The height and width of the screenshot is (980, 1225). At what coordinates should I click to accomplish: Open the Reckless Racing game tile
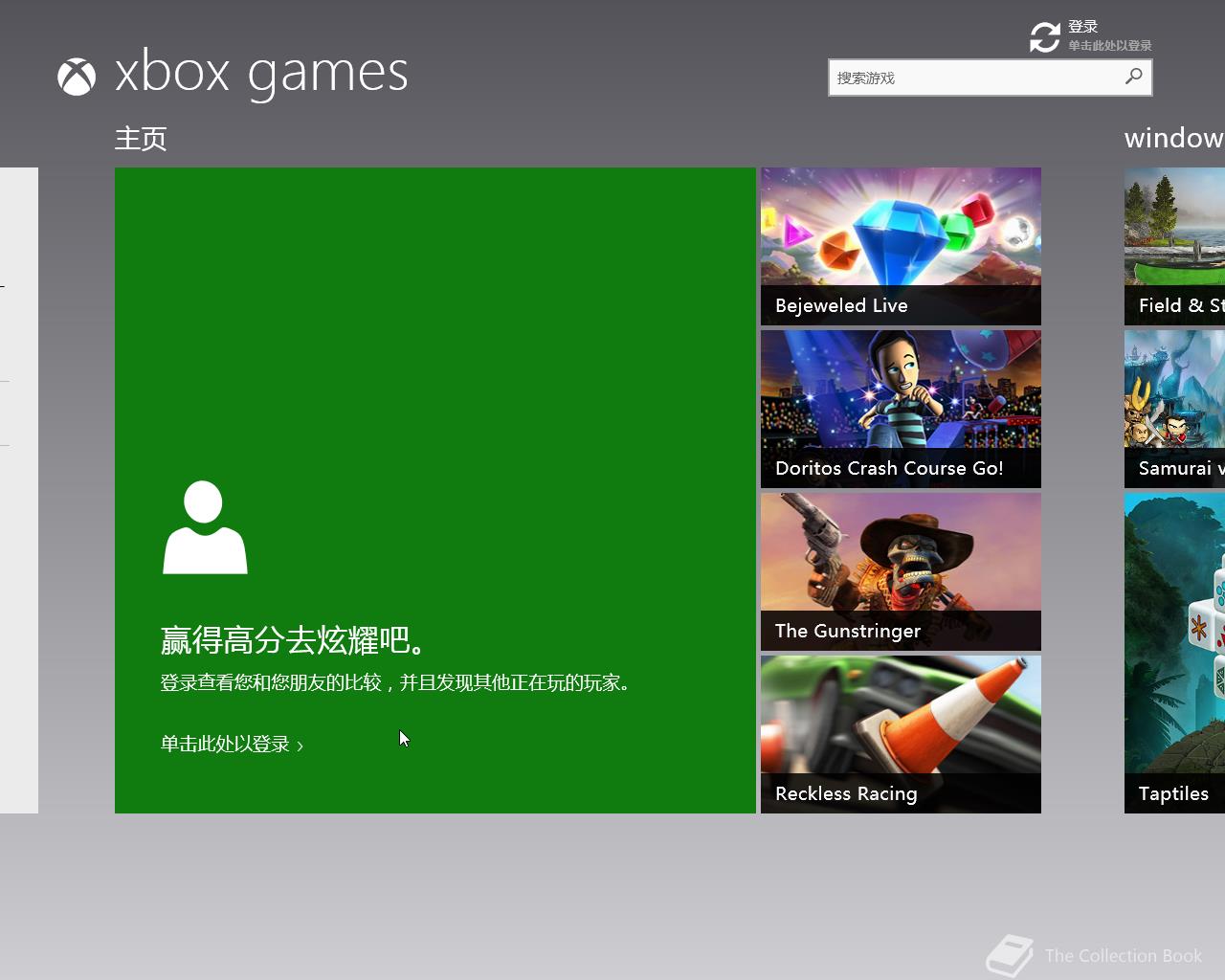pos(901,734)
